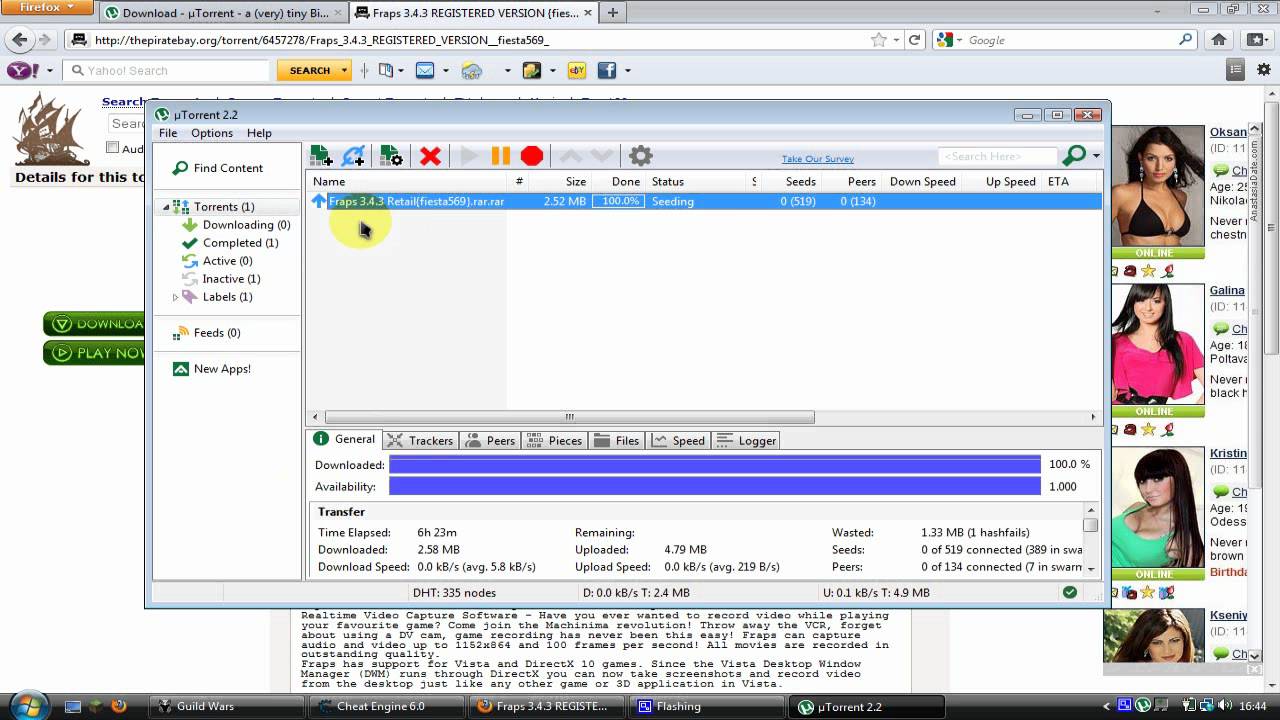Click the Firefox back button
Viewport: 1280px width, 720px height.
tap(19, 40)
